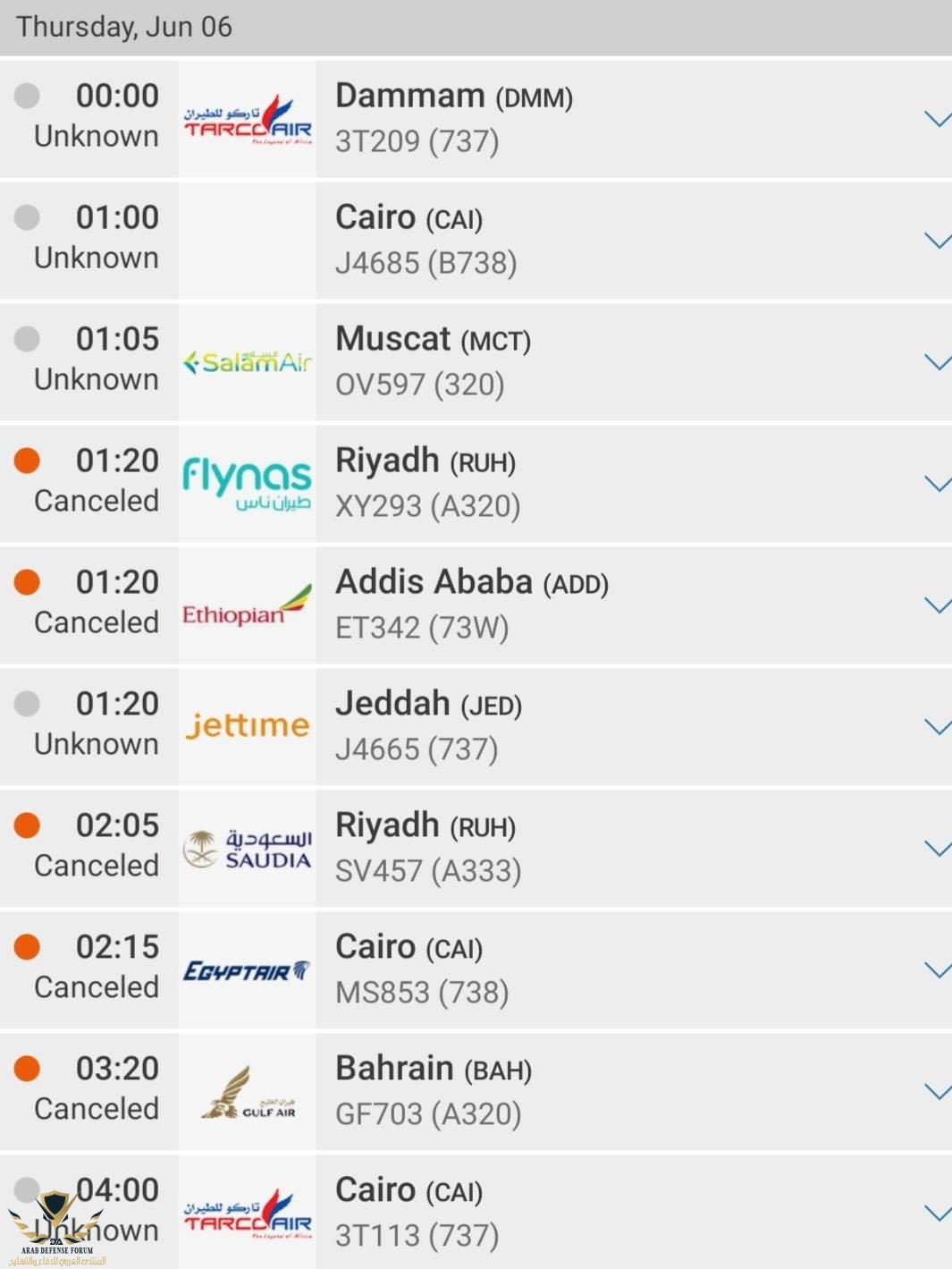Tap the Ethiopian airline logo

pyautogui.click(x=248, y=606)
